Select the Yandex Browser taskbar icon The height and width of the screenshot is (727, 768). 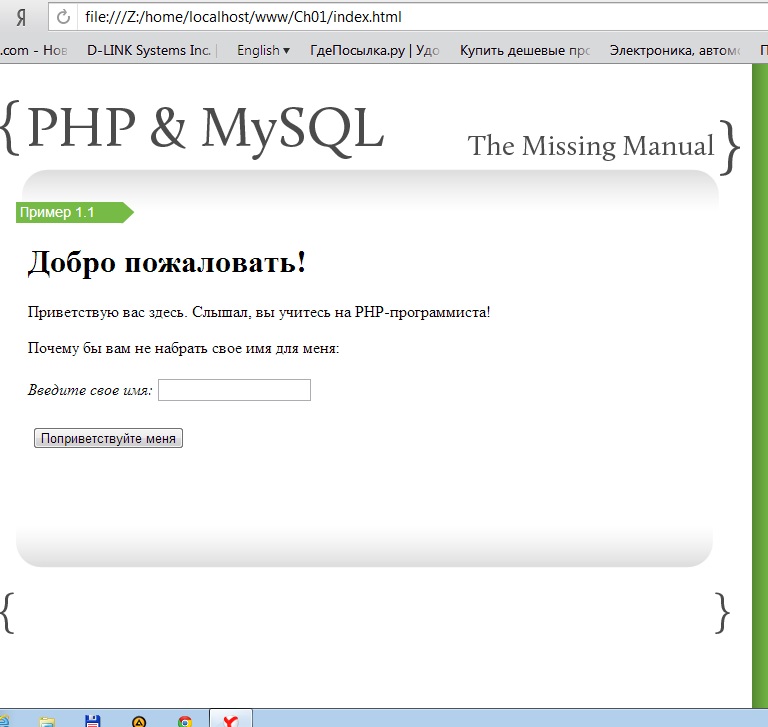(230, 720)
